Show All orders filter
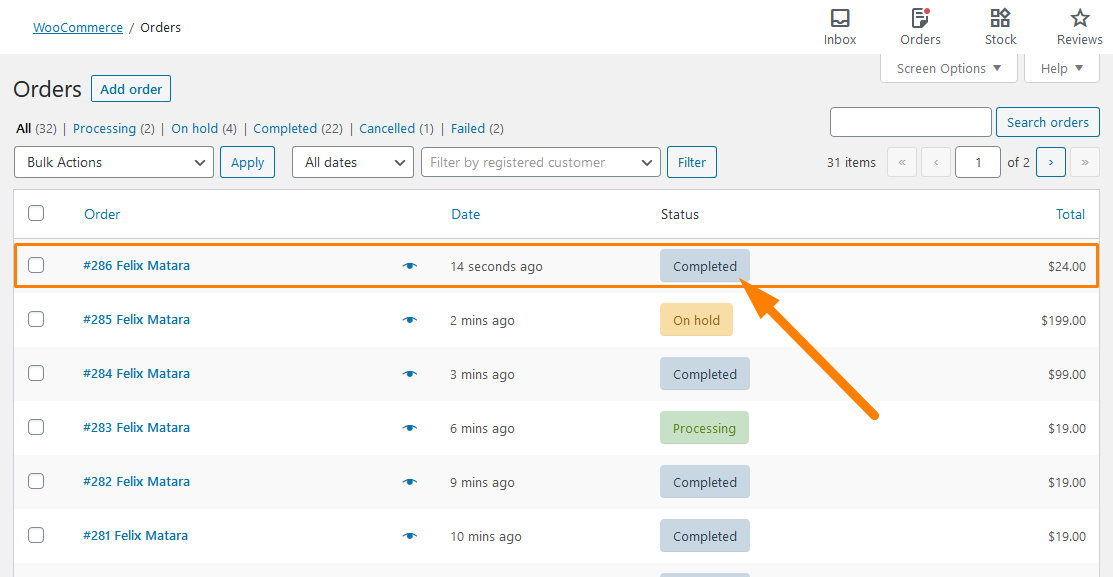Screen dimensions: 1113x577 pyautogui.click(x=23, y=128)
